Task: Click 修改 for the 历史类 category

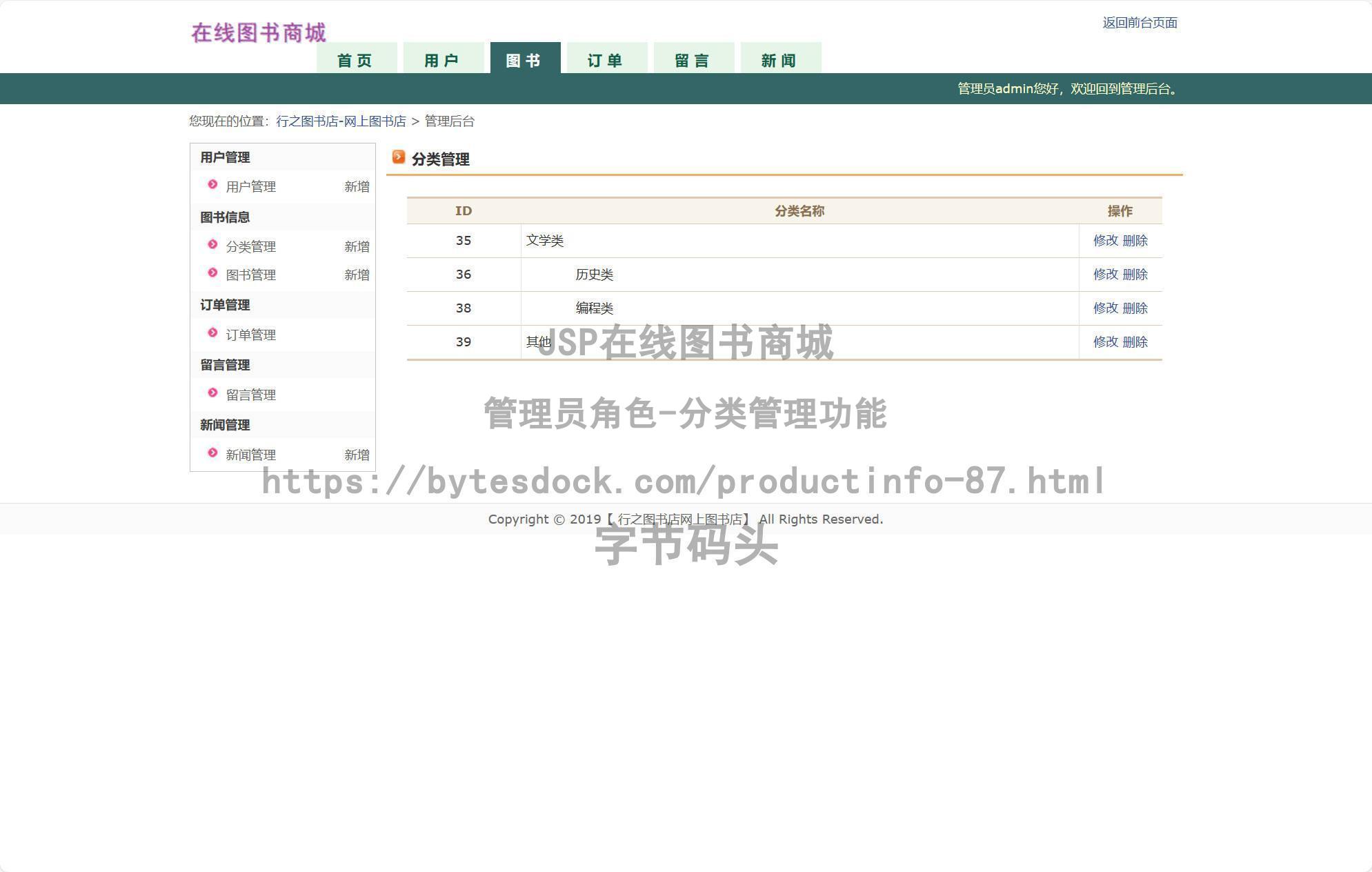Action: (x=1106, y=275)
